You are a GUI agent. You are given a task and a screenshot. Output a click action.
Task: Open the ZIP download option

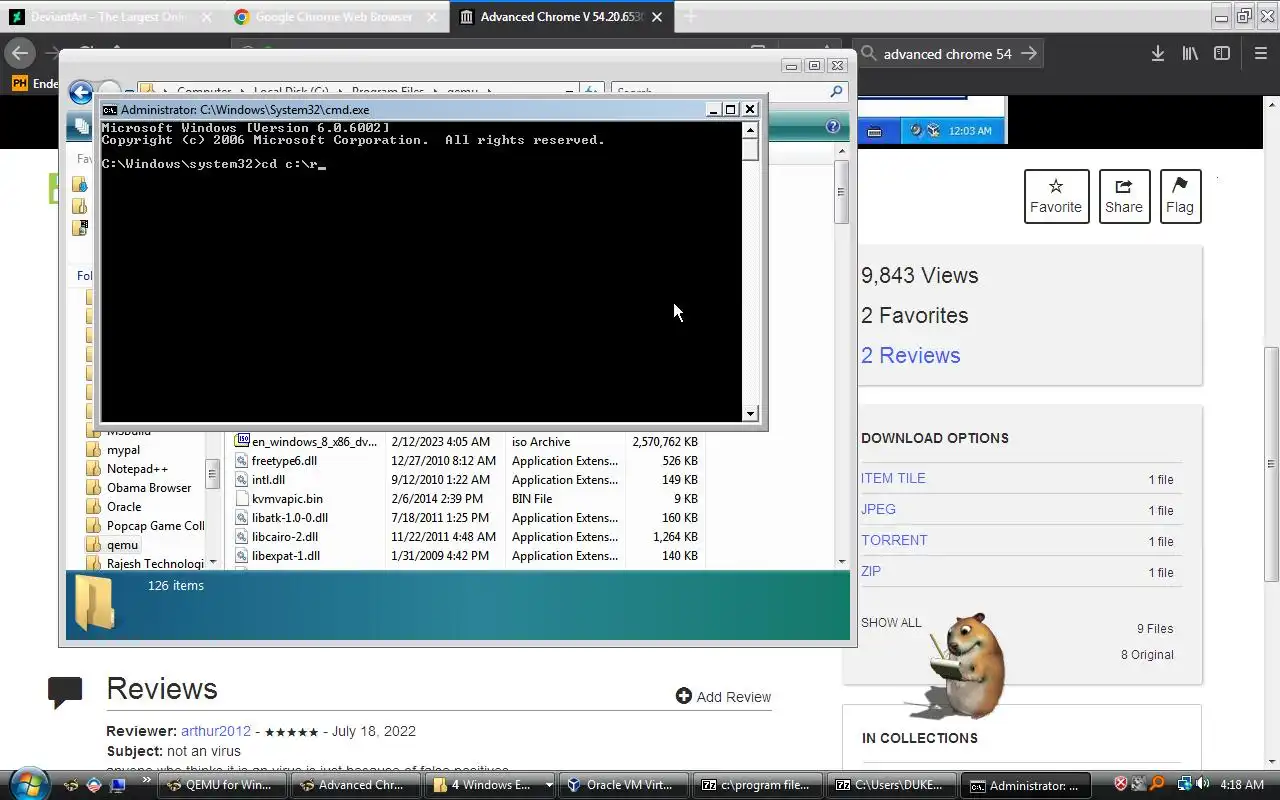871,571
